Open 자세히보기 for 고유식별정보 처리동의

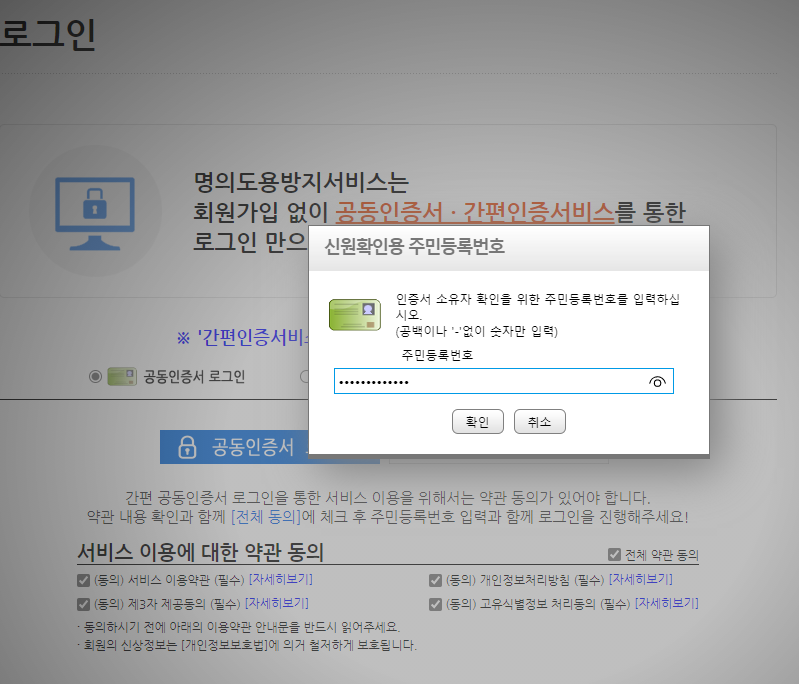[667, 603]
